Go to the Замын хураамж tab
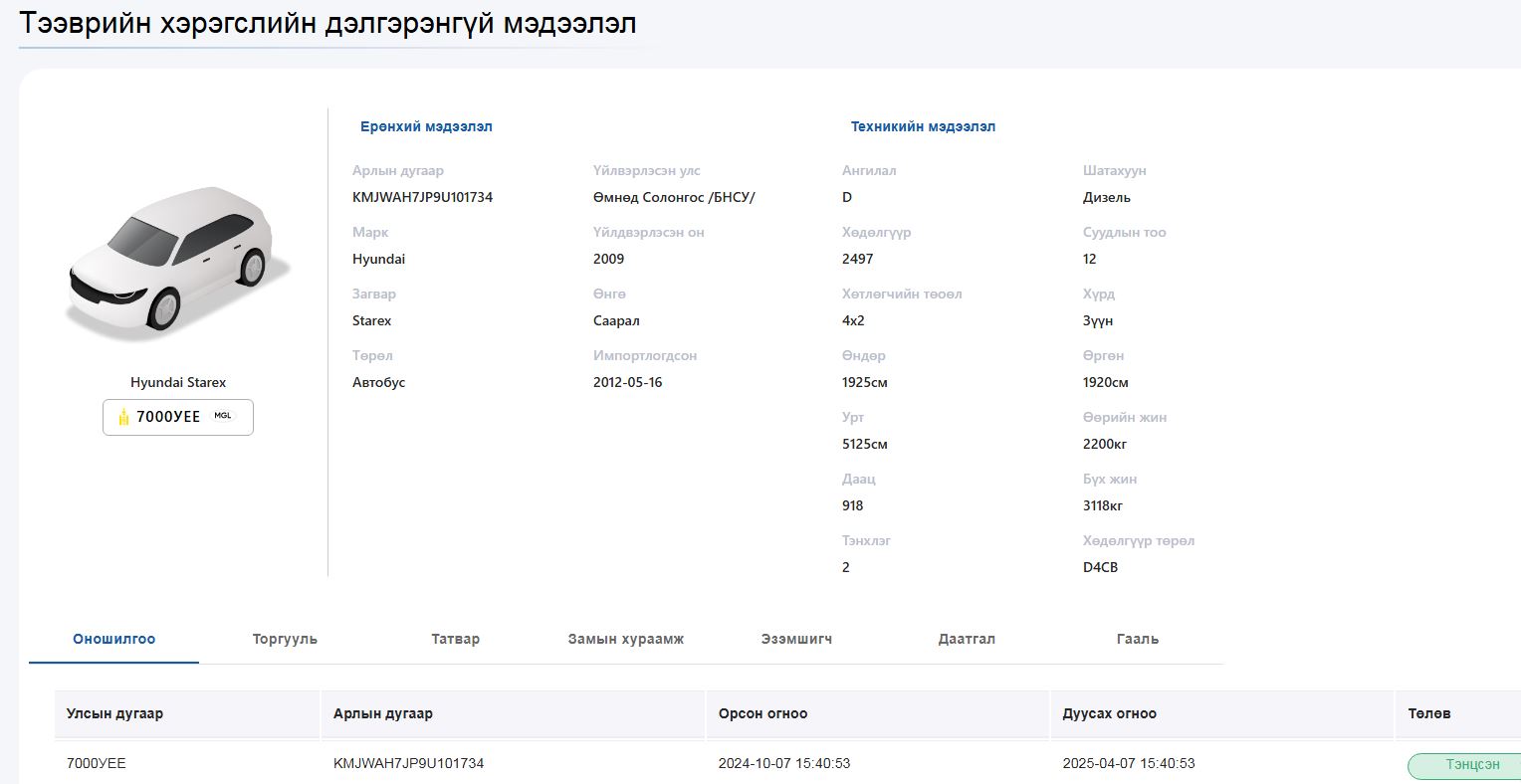The width and height of the screenshot is (1521, 784). (626, 639)
